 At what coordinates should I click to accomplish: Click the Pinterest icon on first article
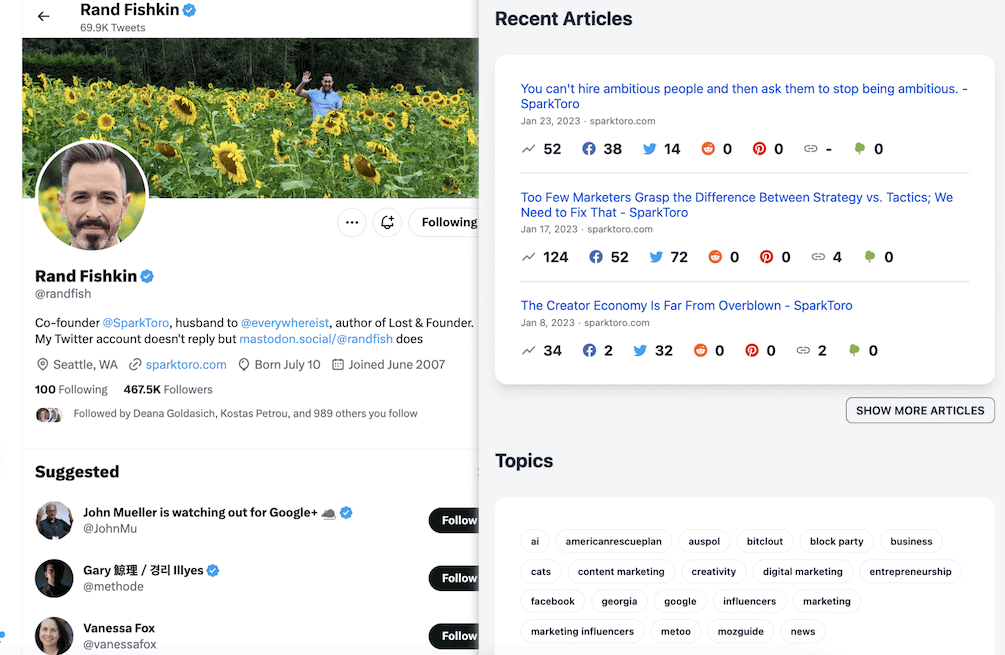click(760, 149)
